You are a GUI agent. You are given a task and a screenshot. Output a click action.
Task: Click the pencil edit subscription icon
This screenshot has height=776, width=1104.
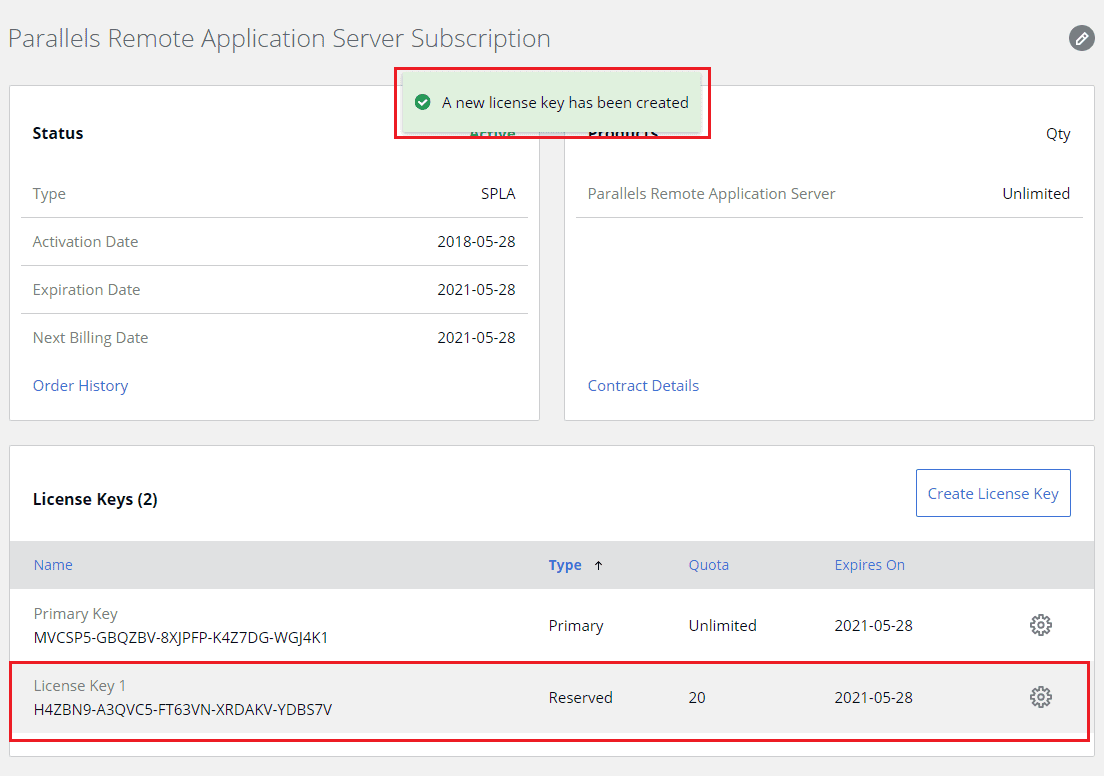tap(1081, 38)
